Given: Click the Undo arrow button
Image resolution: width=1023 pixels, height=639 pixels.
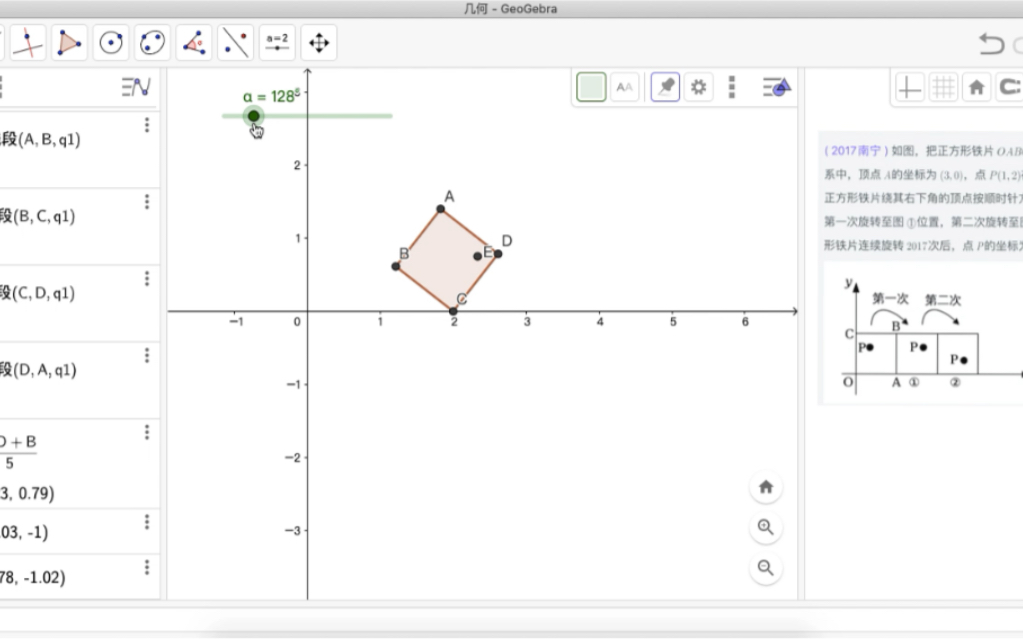Looking at the screenshot, I should tap(991, 44).
